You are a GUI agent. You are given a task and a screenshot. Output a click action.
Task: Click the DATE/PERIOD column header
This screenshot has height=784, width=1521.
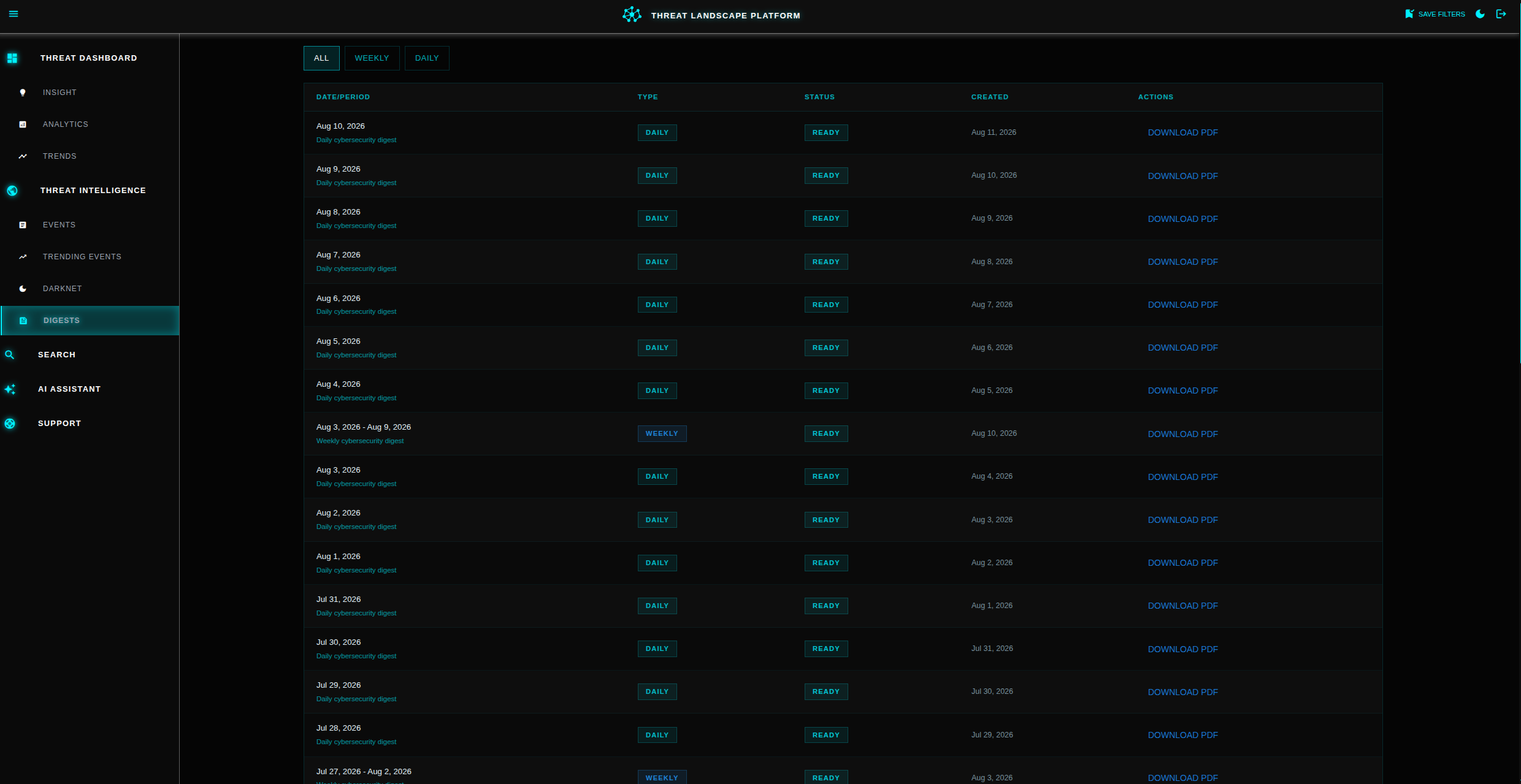pyautogui.click(x=343, y=97)
